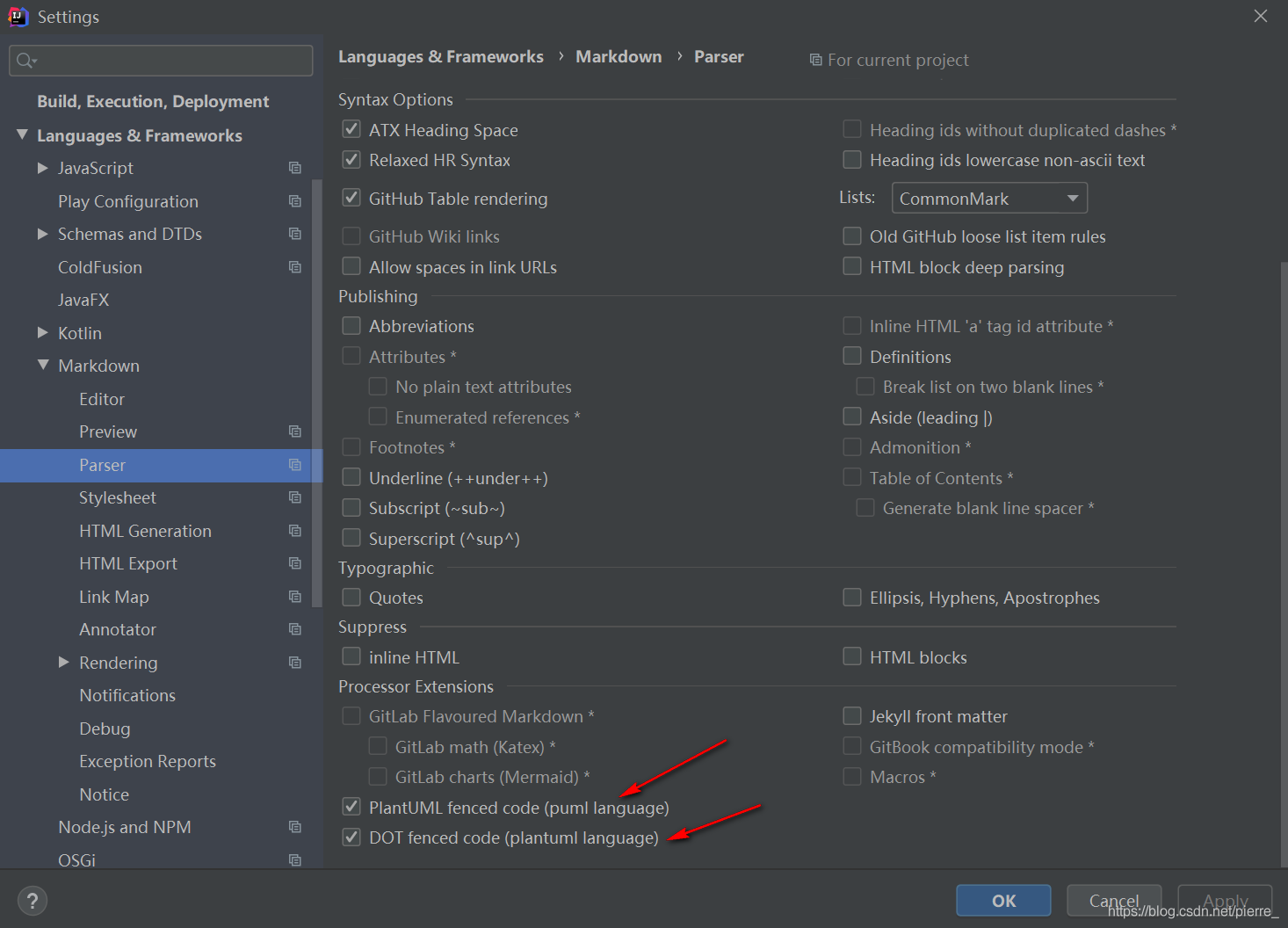1288x928 pixels.
Task: Collapse the Languages & Frameworks tree node
Action: click(22, 134)
